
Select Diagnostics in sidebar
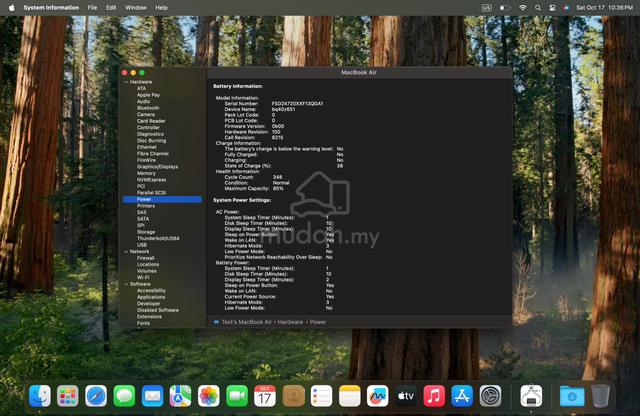pos(150,134)
